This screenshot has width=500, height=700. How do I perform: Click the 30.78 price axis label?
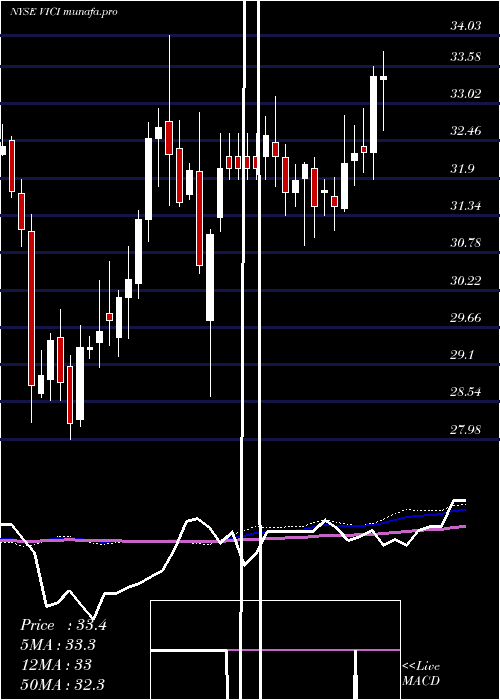click(x=466, y=243)
